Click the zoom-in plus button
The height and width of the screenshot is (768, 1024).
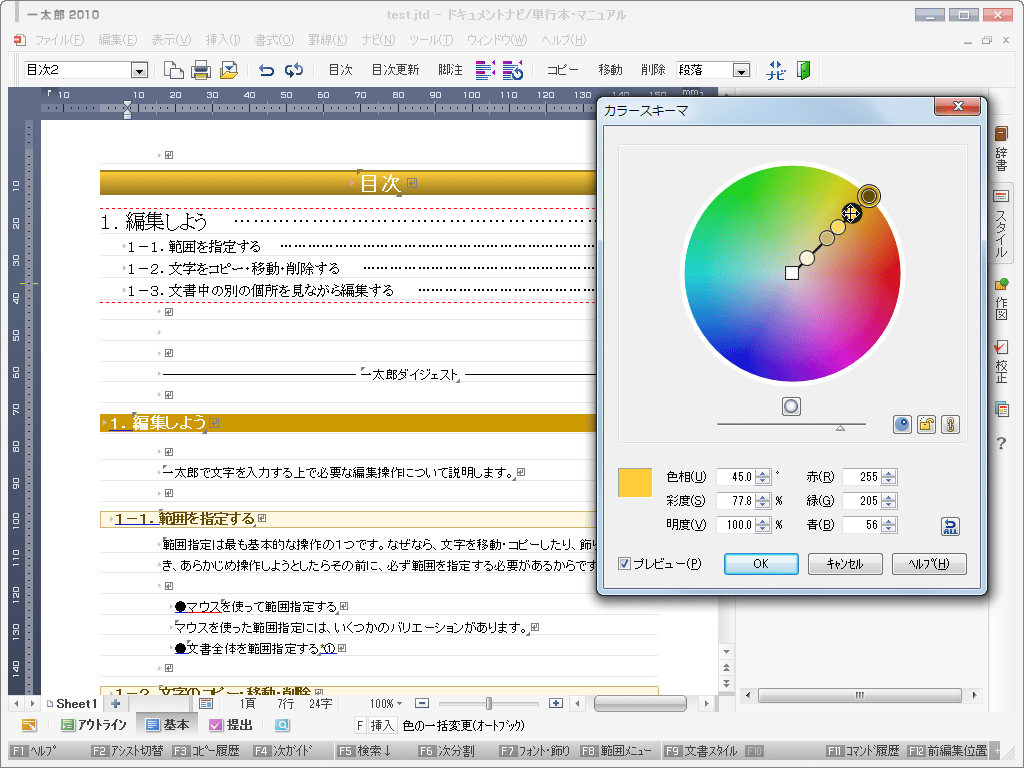pyautogui.click(x=556, y=703)
